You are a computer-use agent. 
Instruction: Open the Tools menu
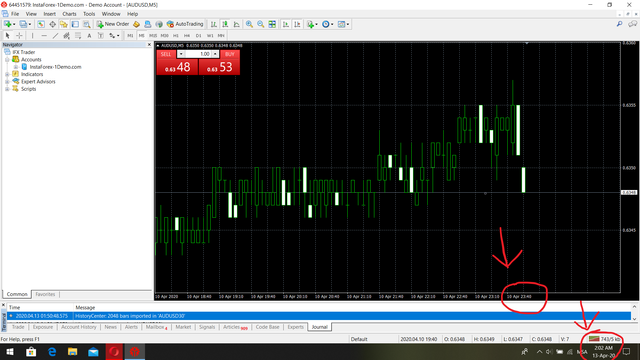89,14
